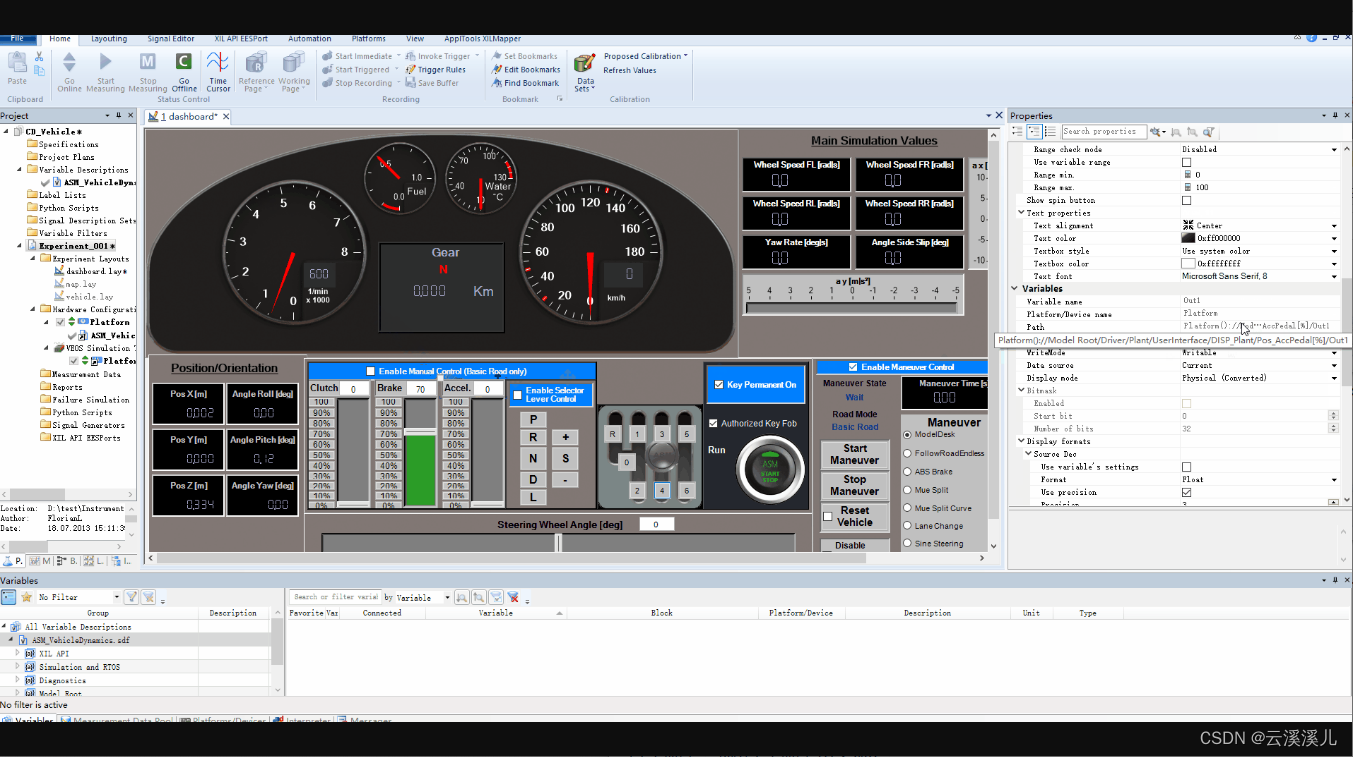Click the Brake pedal slider bar
1353x757 pixels.
421,451
